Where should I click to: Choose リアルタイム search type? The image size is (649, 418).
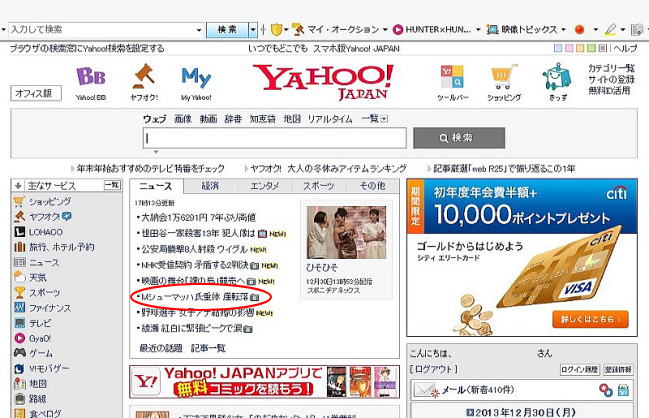pos(330,119)
